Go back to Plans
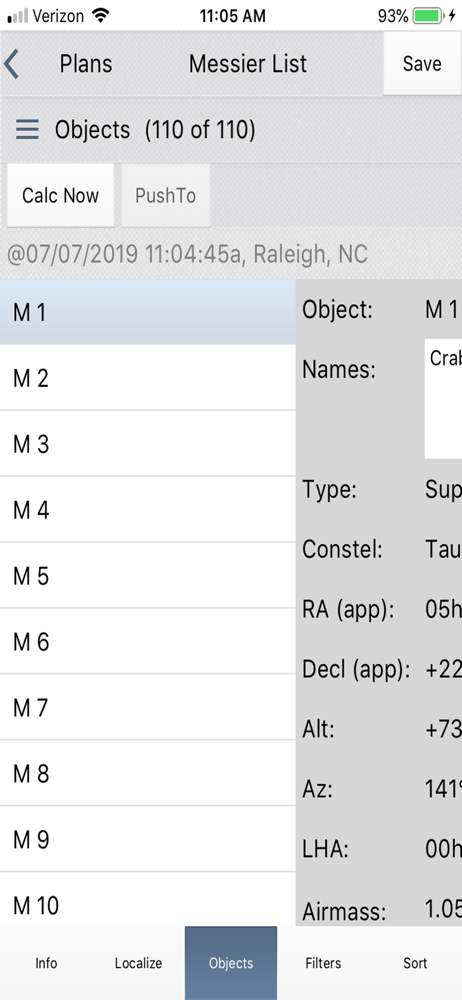Screen dimensions: 462x1000 86,64
